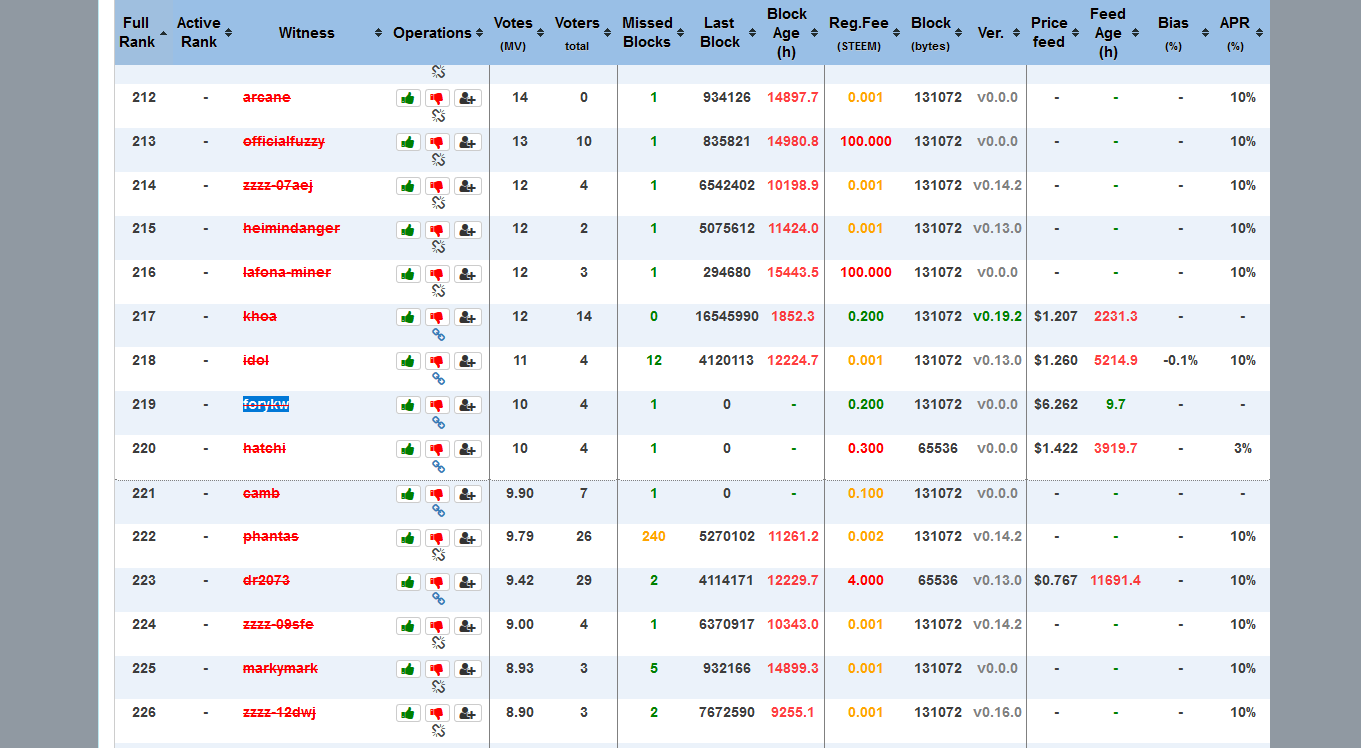Viewport: 1361px width, 748px height.
Task: Sort by Reg.Fee (STEEM) header
Action: click(x=865, y=32)
